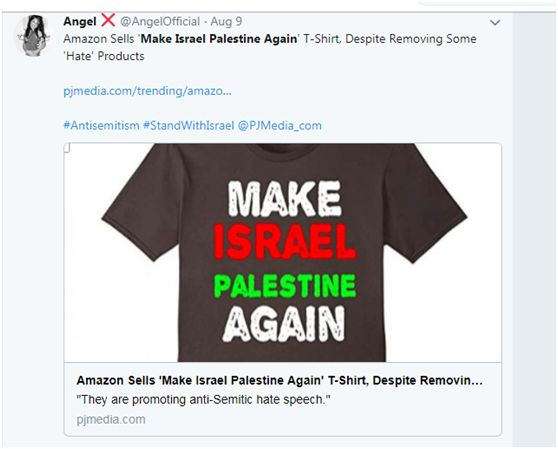Open the @PJMedia_com mention
The image size is (558, 449).
coord(279,126)
